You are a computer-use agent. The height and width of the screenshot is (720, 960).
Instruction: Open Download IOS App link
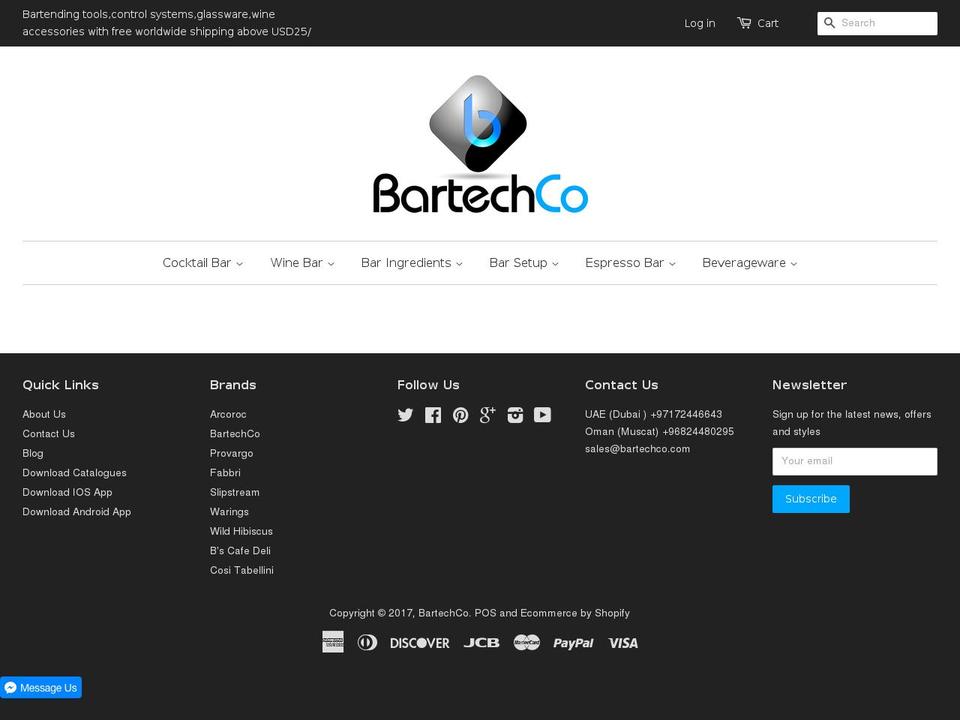tap(67, 493)
